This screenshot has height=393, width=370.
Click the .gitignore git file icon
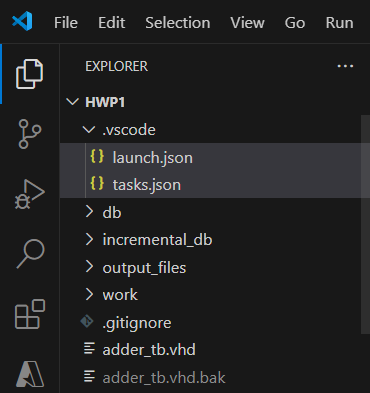(x=87, y=321)
